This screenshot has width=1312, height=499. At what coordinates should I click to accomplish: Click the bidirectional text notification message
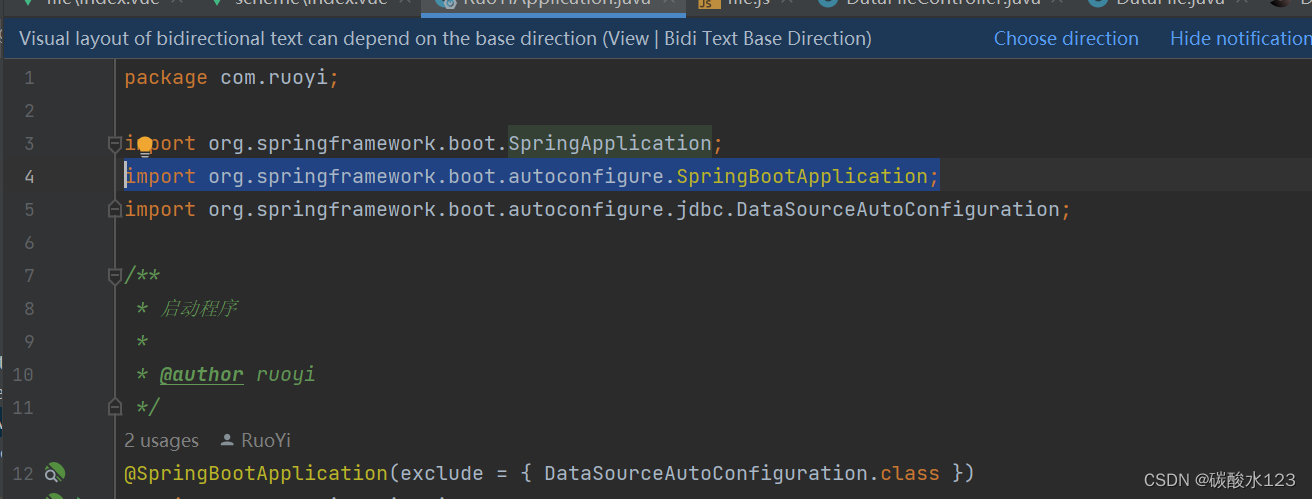(x=445, y=39)
